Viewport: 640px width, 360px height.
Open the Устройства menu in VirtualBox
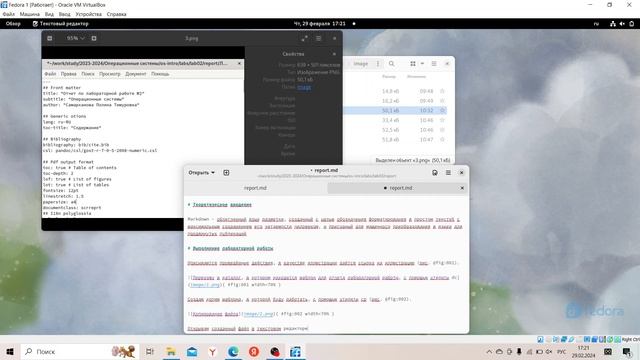(89, 14)
